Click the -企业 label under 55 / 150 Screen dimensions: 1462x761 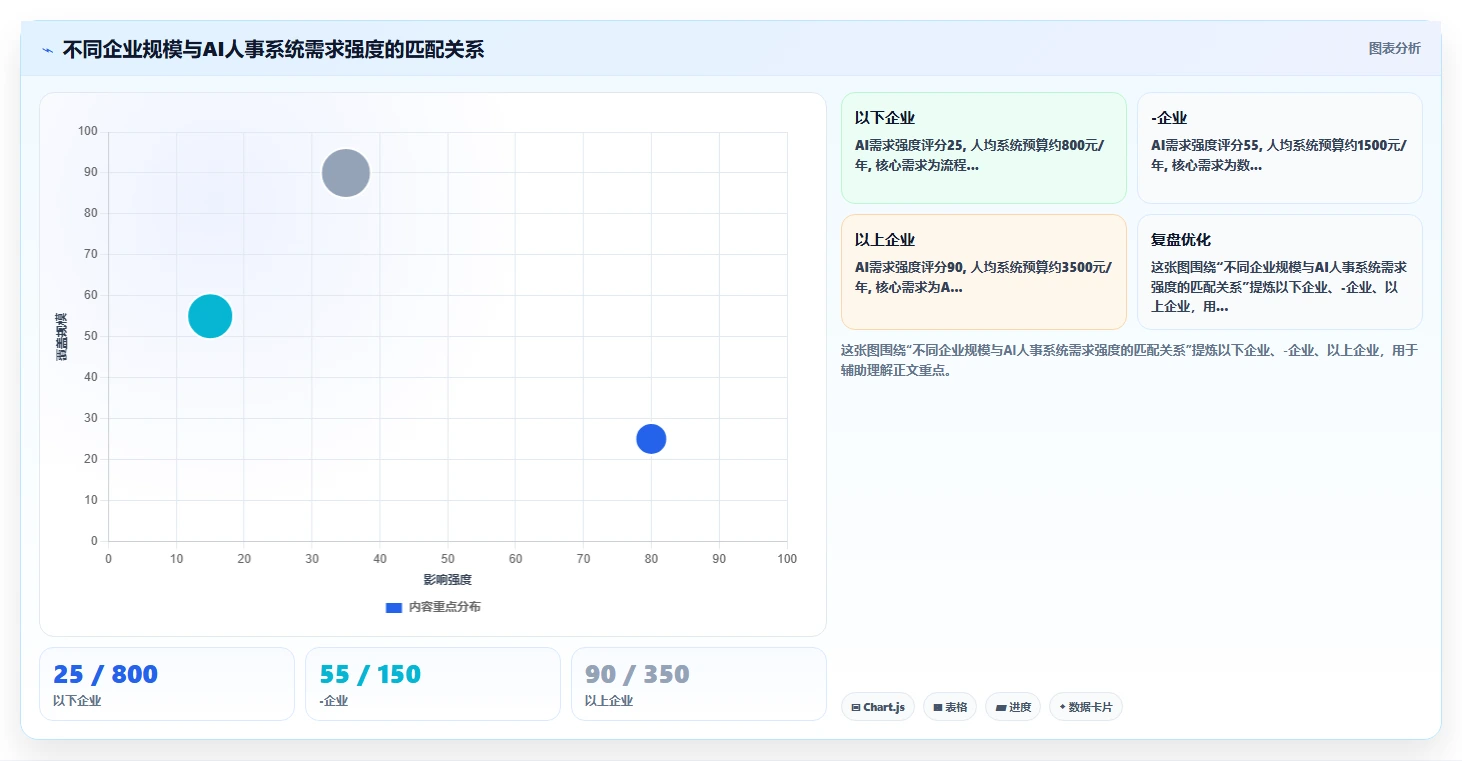334,701
